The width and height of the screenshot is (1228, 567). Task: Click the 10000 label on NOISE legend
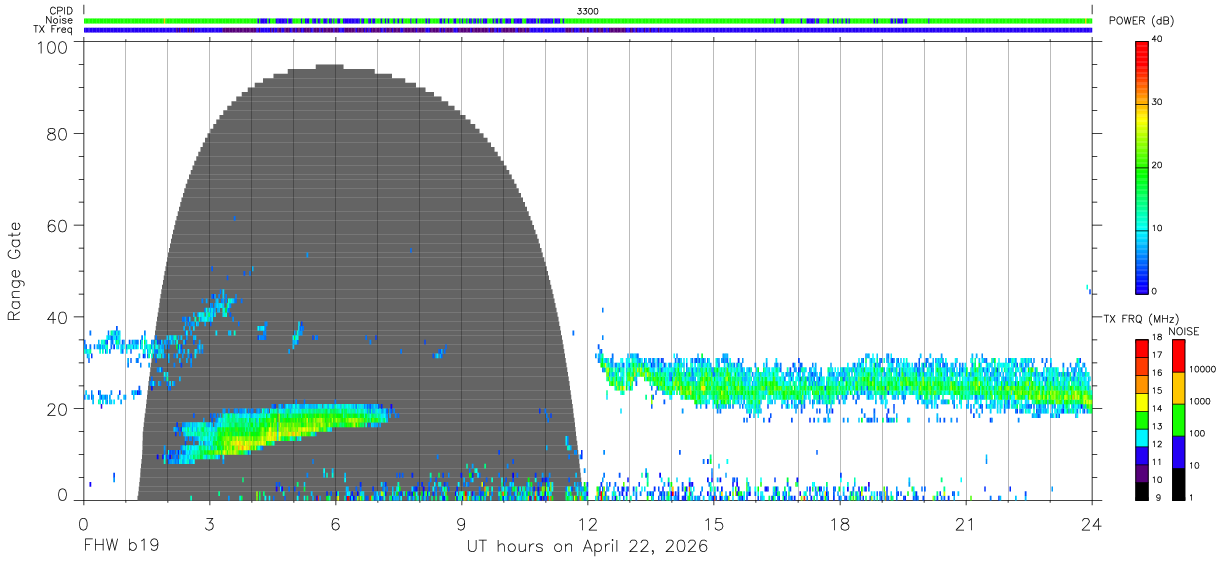[1203, 369]
